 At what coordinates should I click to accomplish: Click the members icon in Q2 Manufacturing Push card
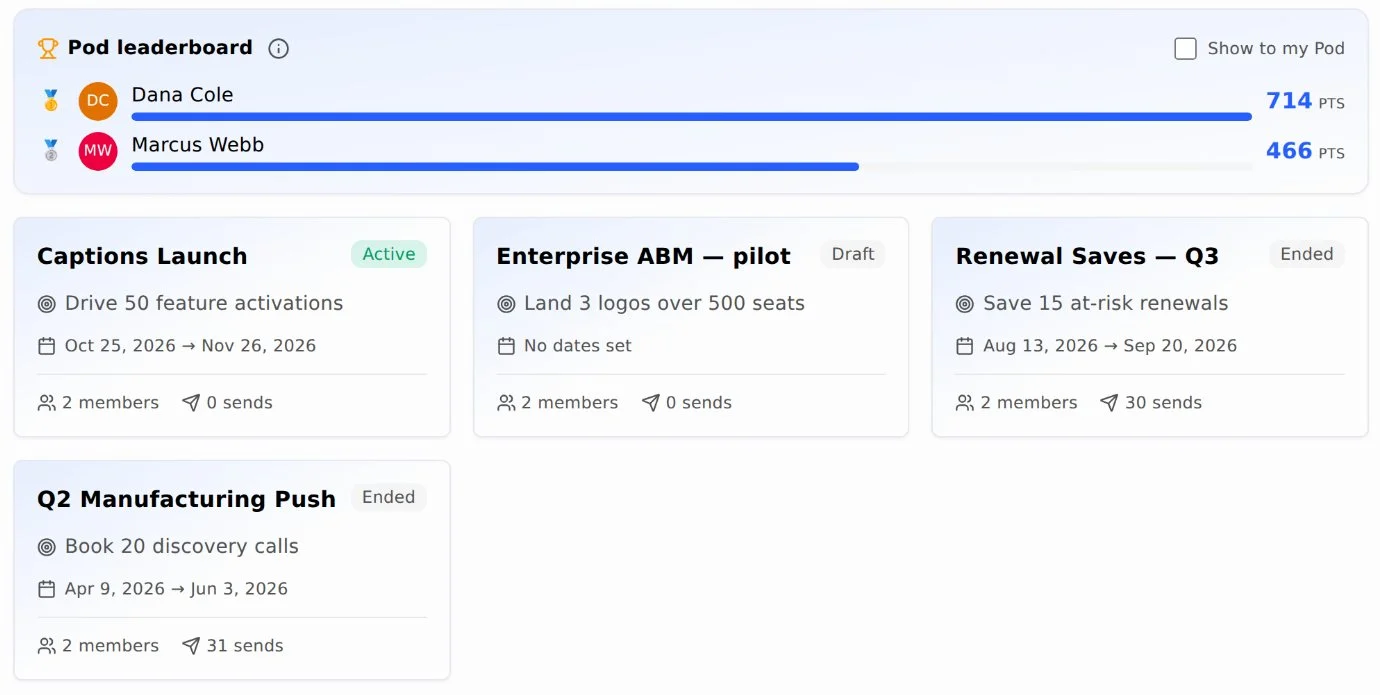pyautogui.click(x=46, y=646)
